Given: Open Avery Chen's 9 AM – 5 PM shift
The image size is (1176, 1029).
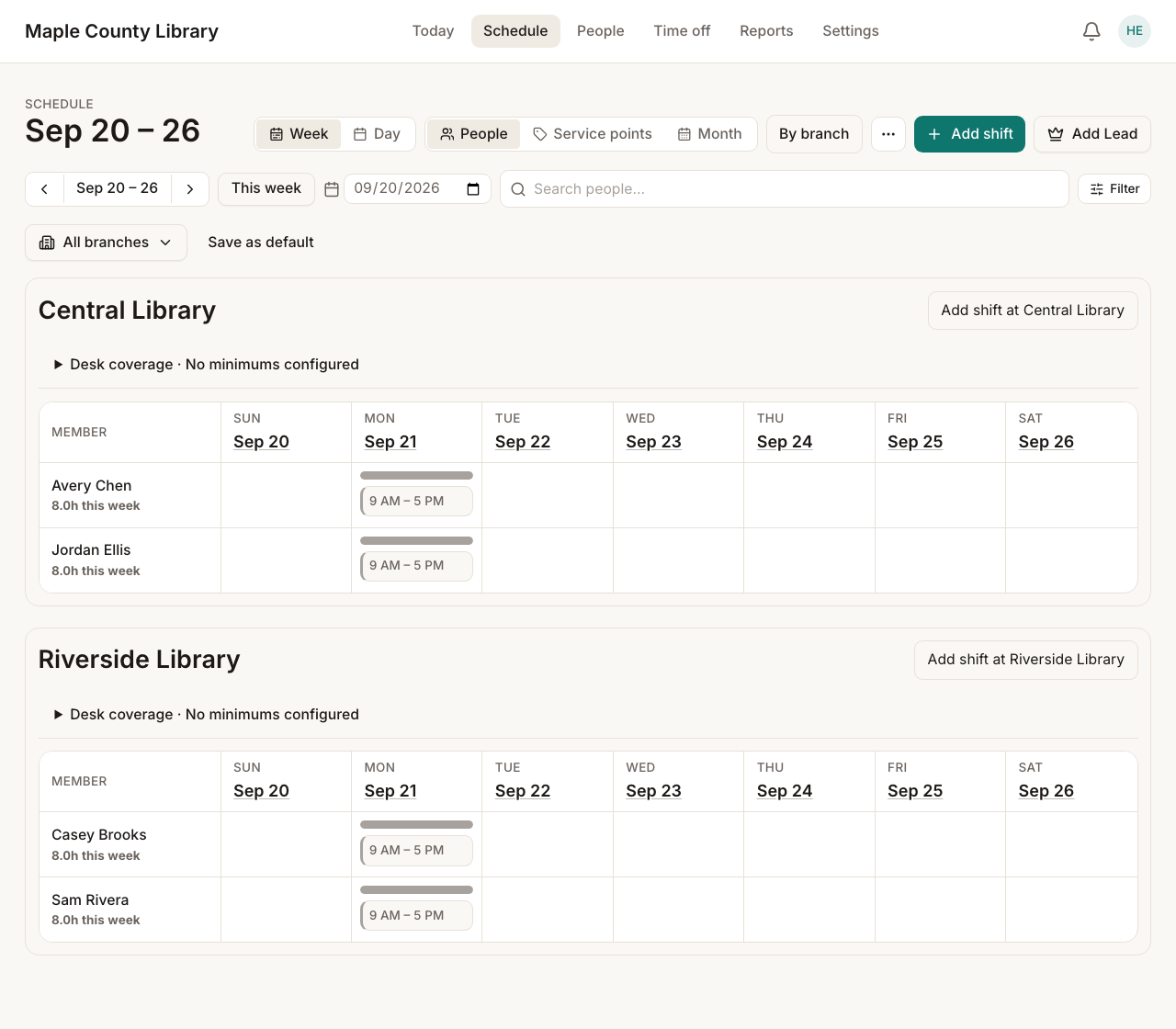Looking at the screenshot, I should point(416,502).
